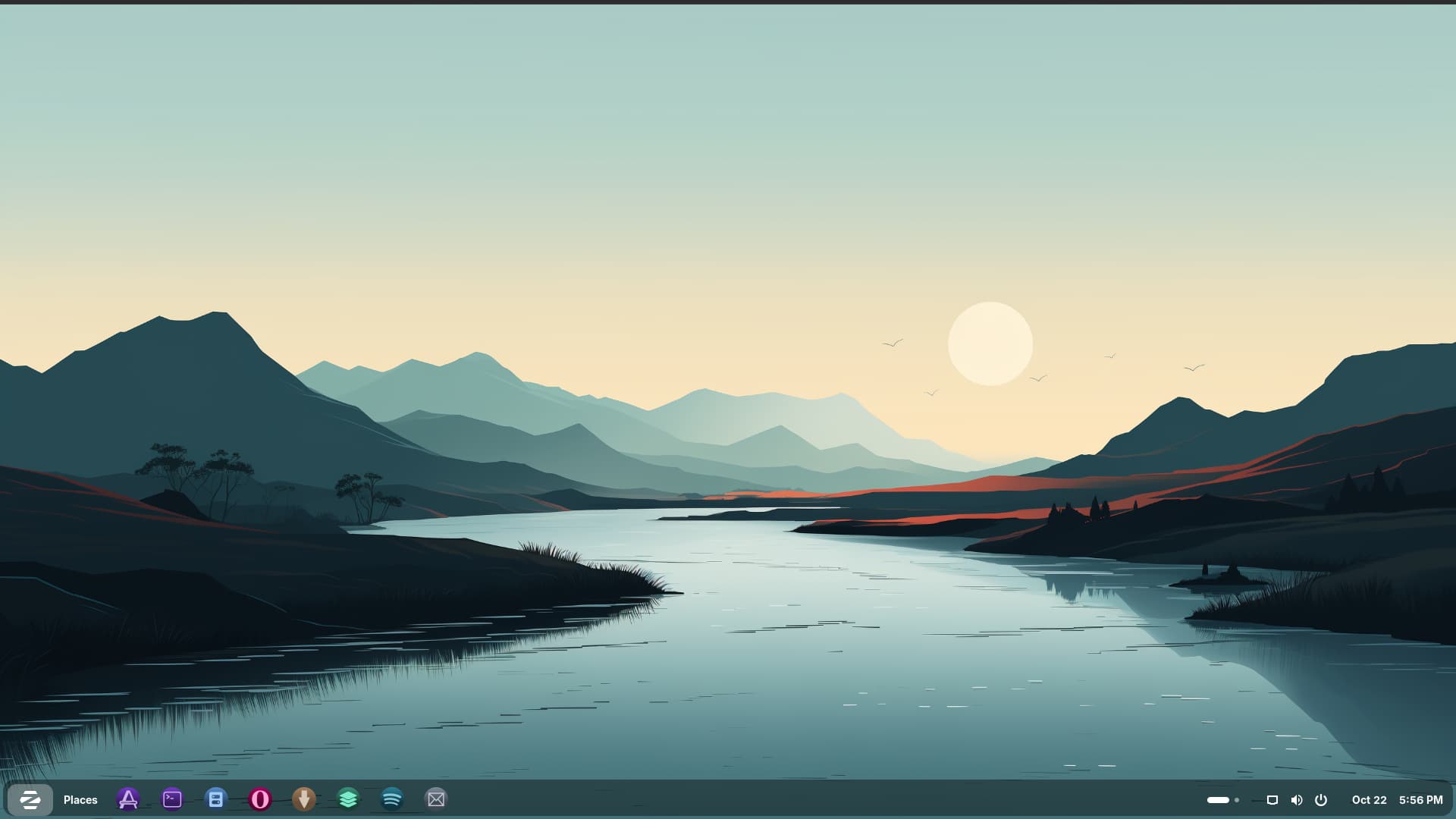Open the power menu icon
Viewport: 1456px width, 819px height.
pyautogui.click(x=1321, y=800)
